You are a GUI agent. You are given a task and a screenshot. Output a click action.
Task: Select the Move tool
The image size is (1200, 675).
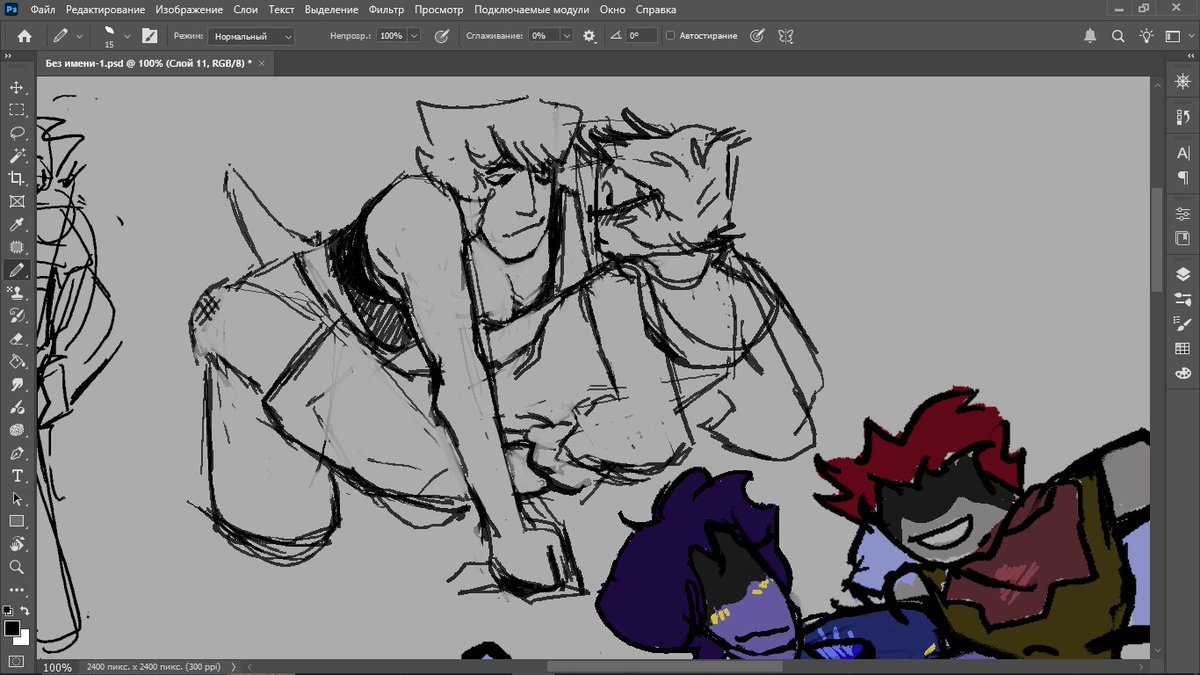pyautogui.click(x=16, y=88)
